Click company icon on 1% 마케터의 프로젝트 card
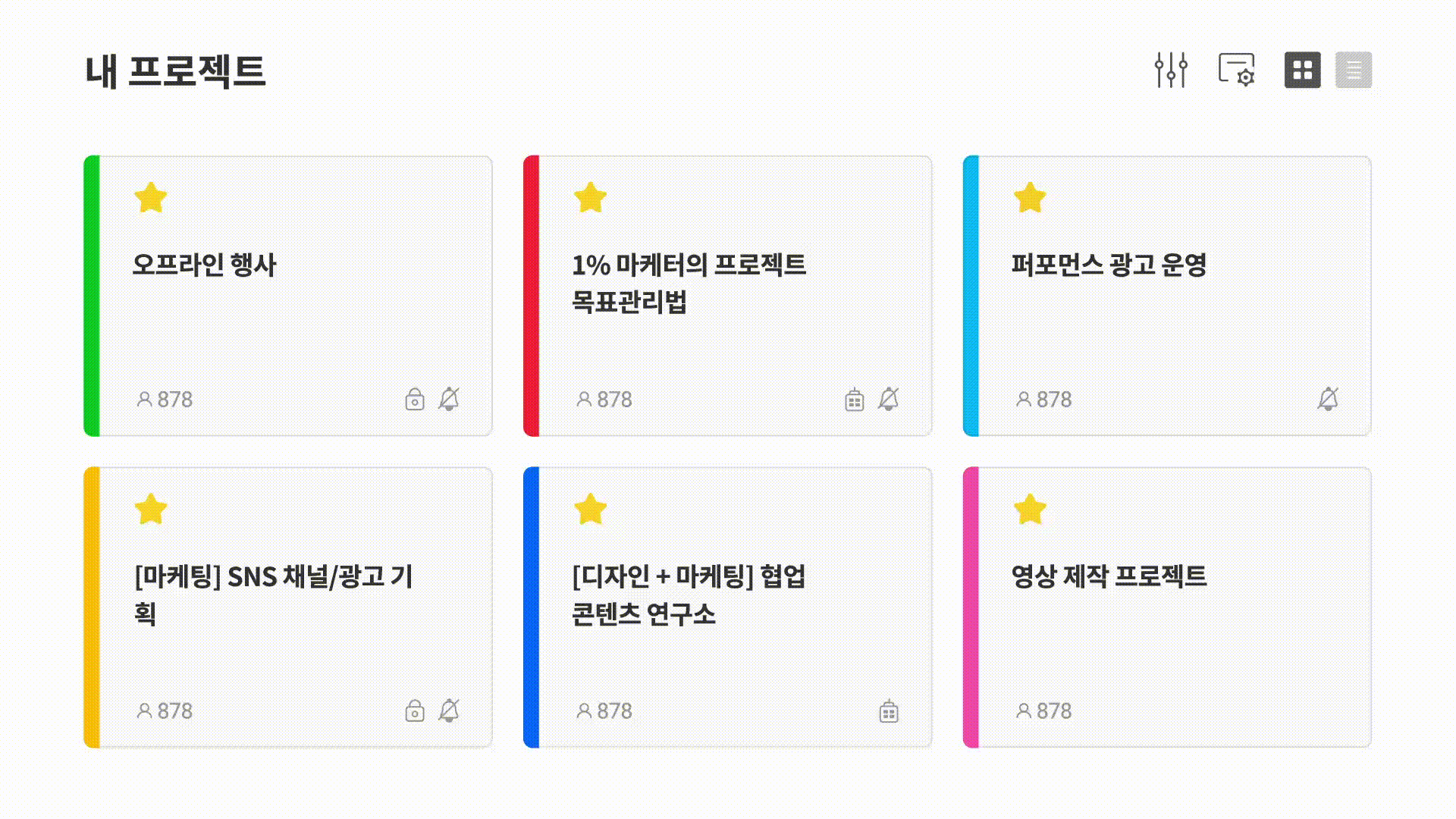 [x=855, y=399]
